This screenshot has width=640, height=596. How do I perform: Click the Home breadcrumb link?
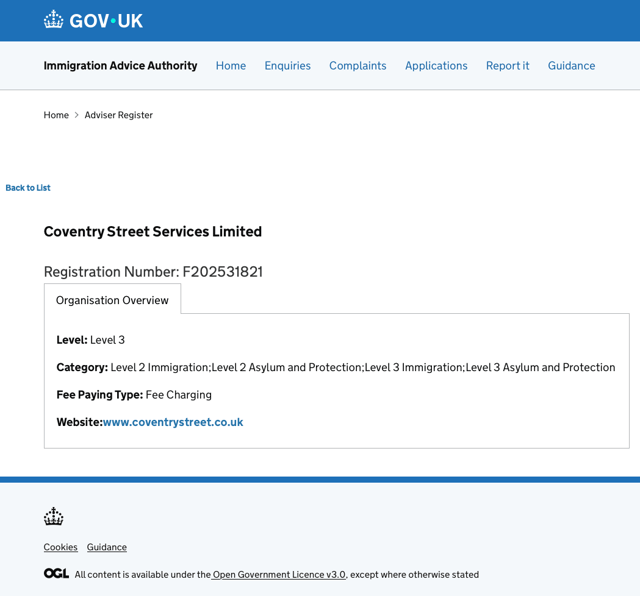coord(56,115)
